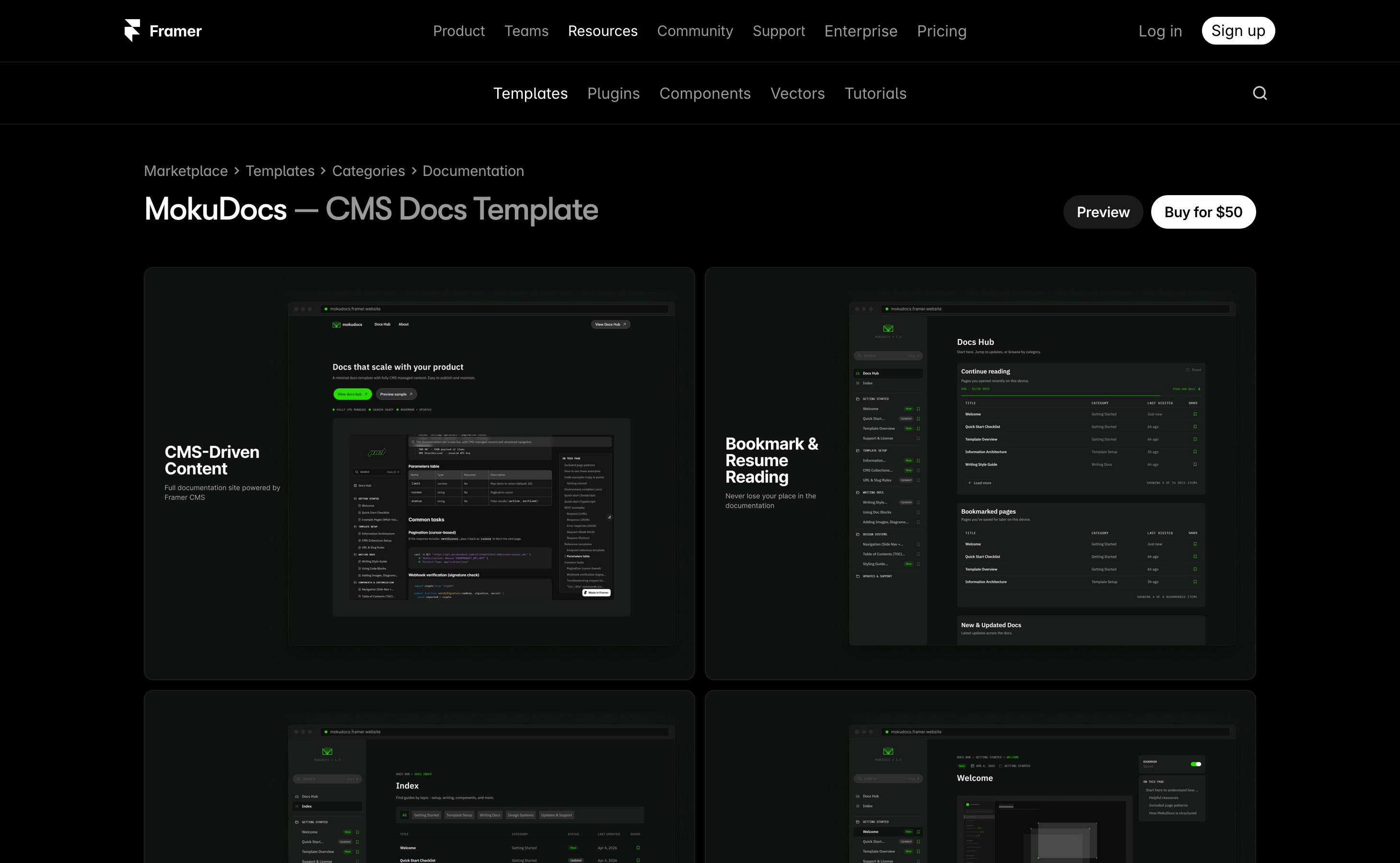
Task: Switch to the Tutorials tab
Action: point(875,93)
